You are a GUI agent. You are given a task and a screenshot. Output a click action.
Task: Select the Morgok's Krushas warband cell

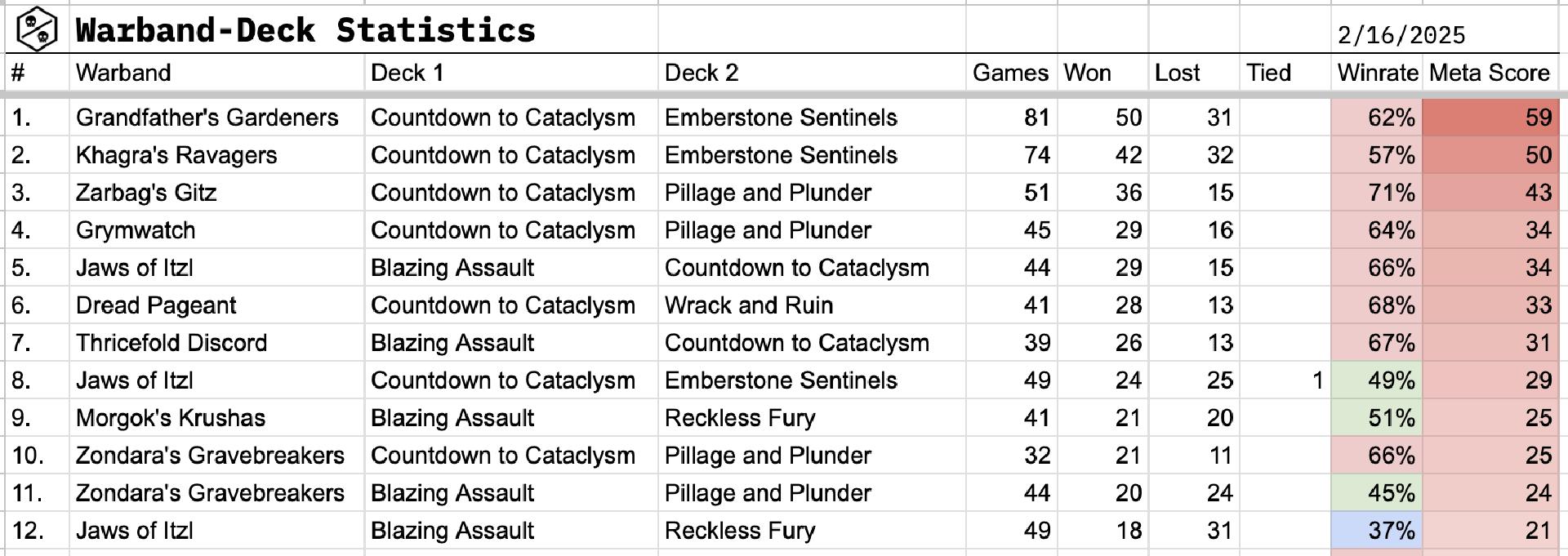(x=171, y=418)
